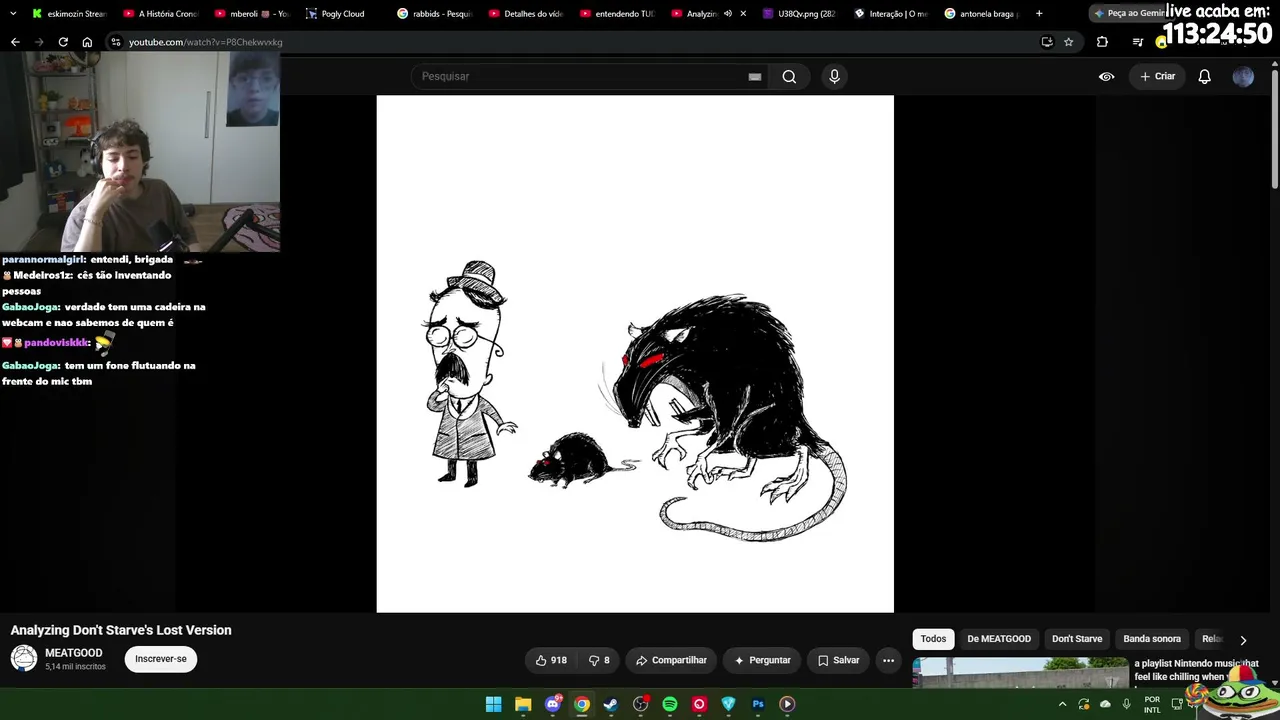The width and height of the screenshot is (1280, 720).
Task: Open the three-dot more actions menu
Action: 888,660
